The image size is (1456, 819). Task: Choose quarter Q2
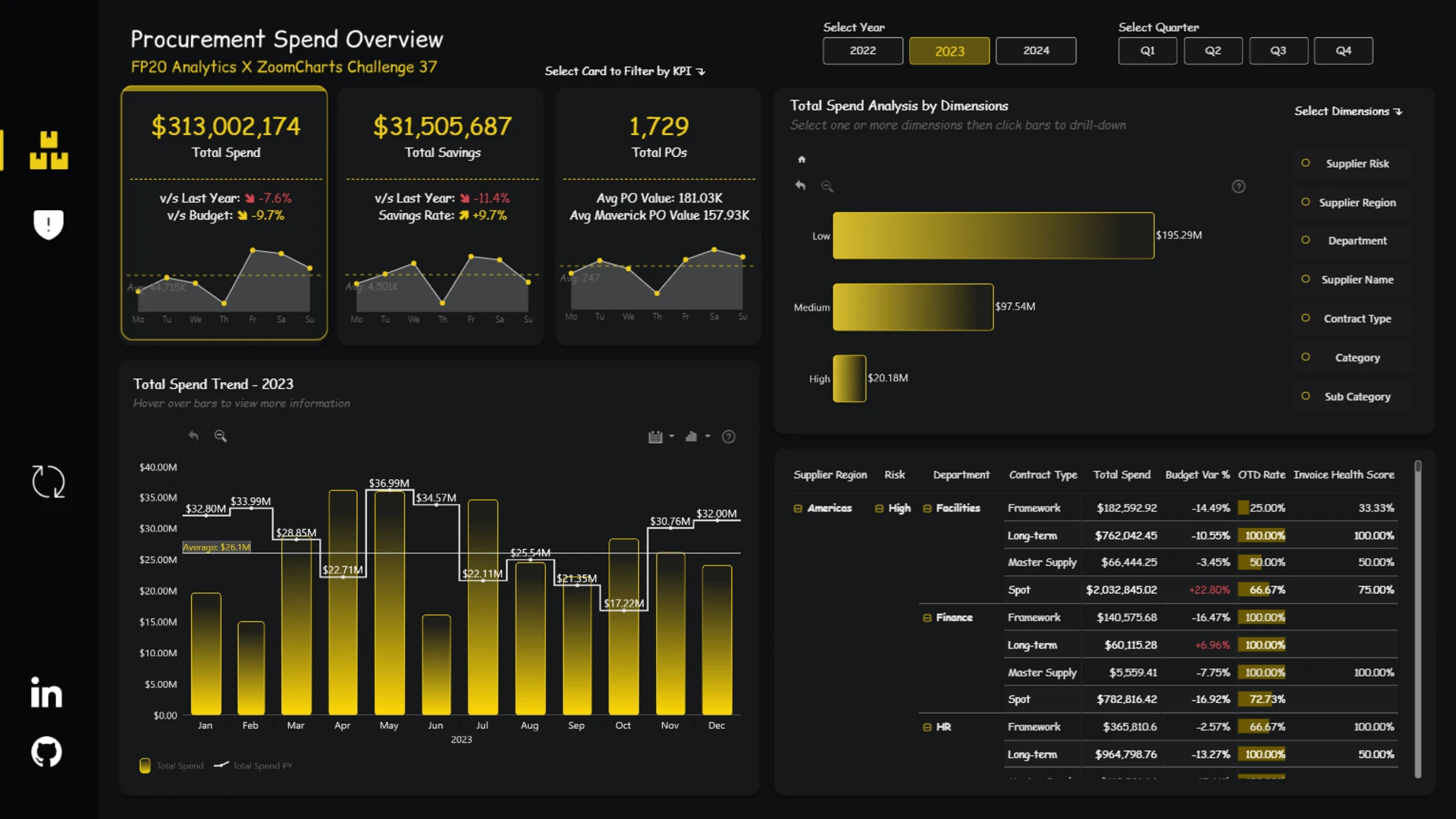(x=1213, y=51)
